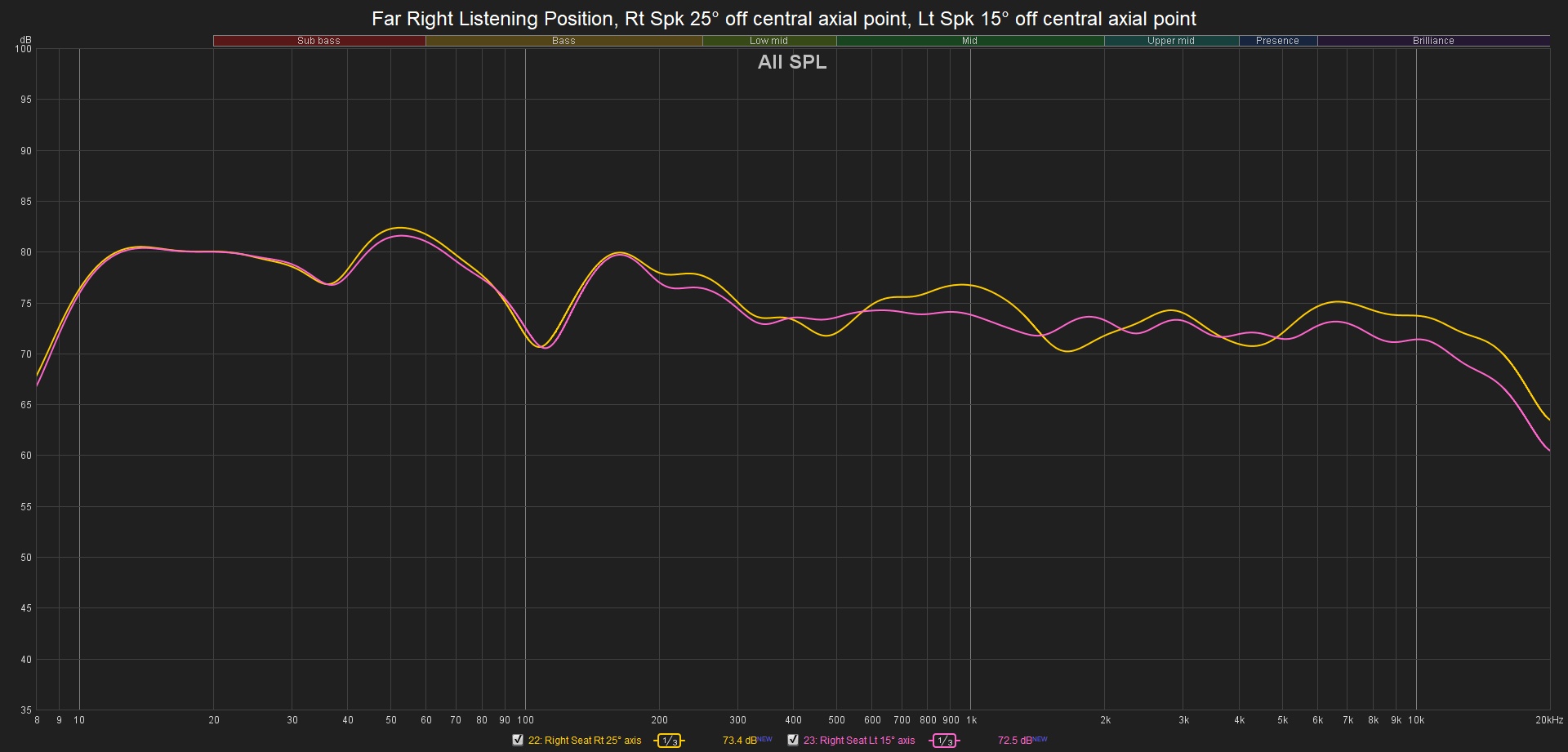Select the '23: Right Seat Lt 15° axis' label
1568x752 pixels.
pyautogui.click(x=859, y=741)
